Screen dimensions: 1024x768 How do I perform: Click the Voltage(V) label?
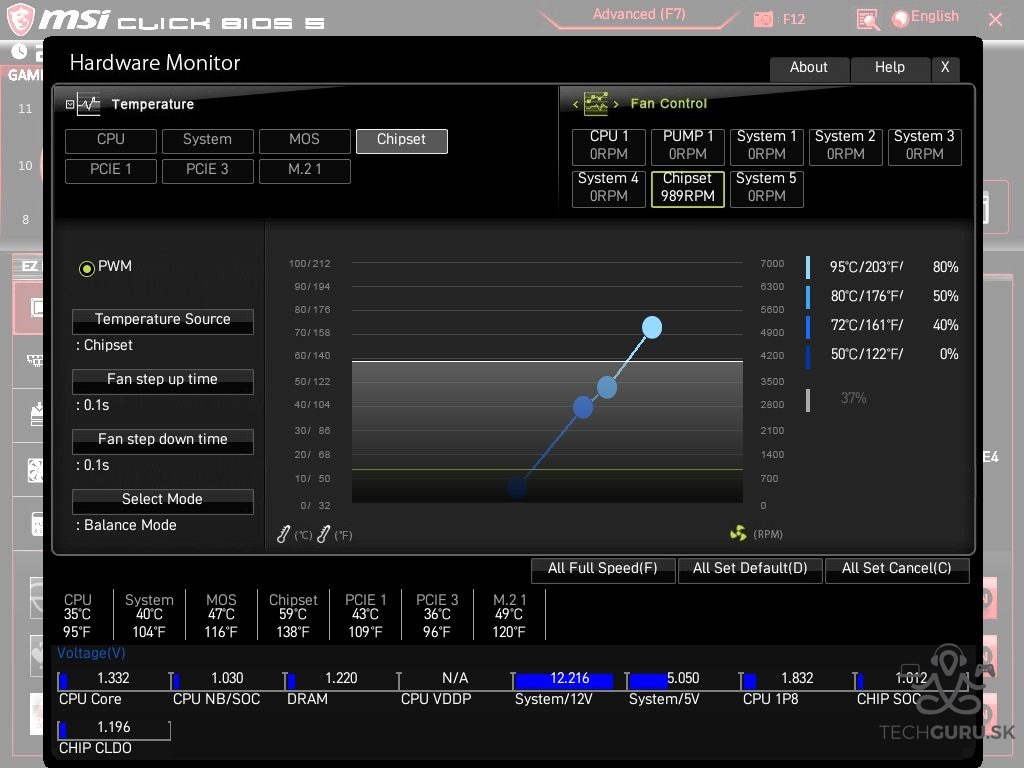[x=91, y=653]
